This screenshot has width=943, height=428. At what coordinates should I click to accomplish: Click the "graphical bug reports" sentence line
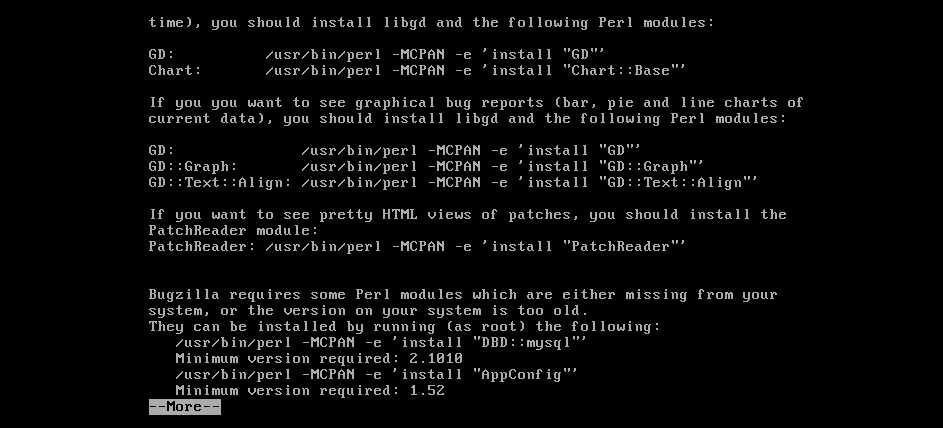point(475,102)
